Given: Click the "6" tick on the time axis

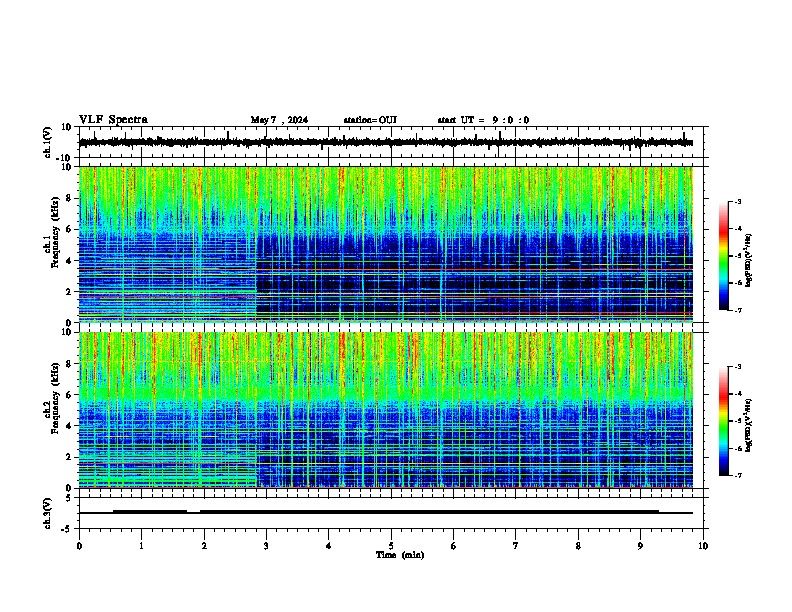Looking at the screenshot, I should 454,546.
